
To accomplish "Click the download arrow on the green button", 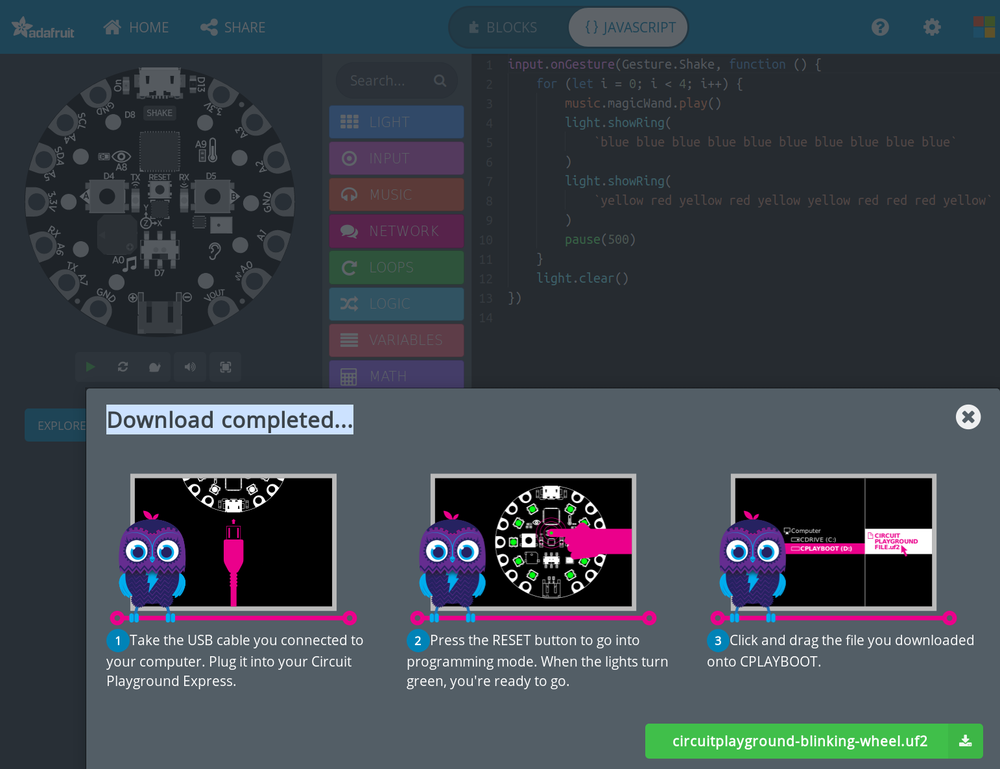I will point(964,741).
